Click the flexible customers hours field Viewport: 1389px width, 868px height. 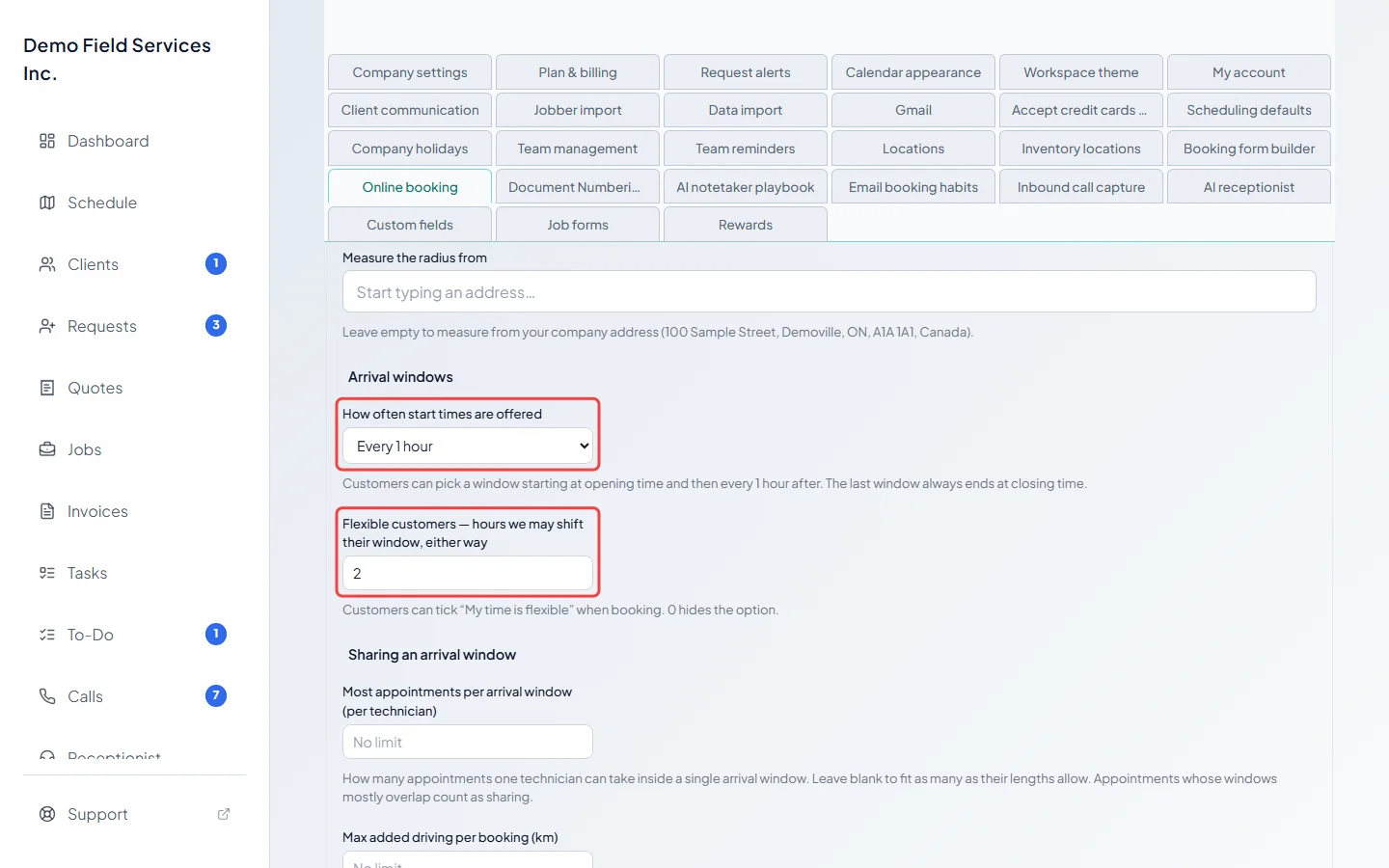468,573
